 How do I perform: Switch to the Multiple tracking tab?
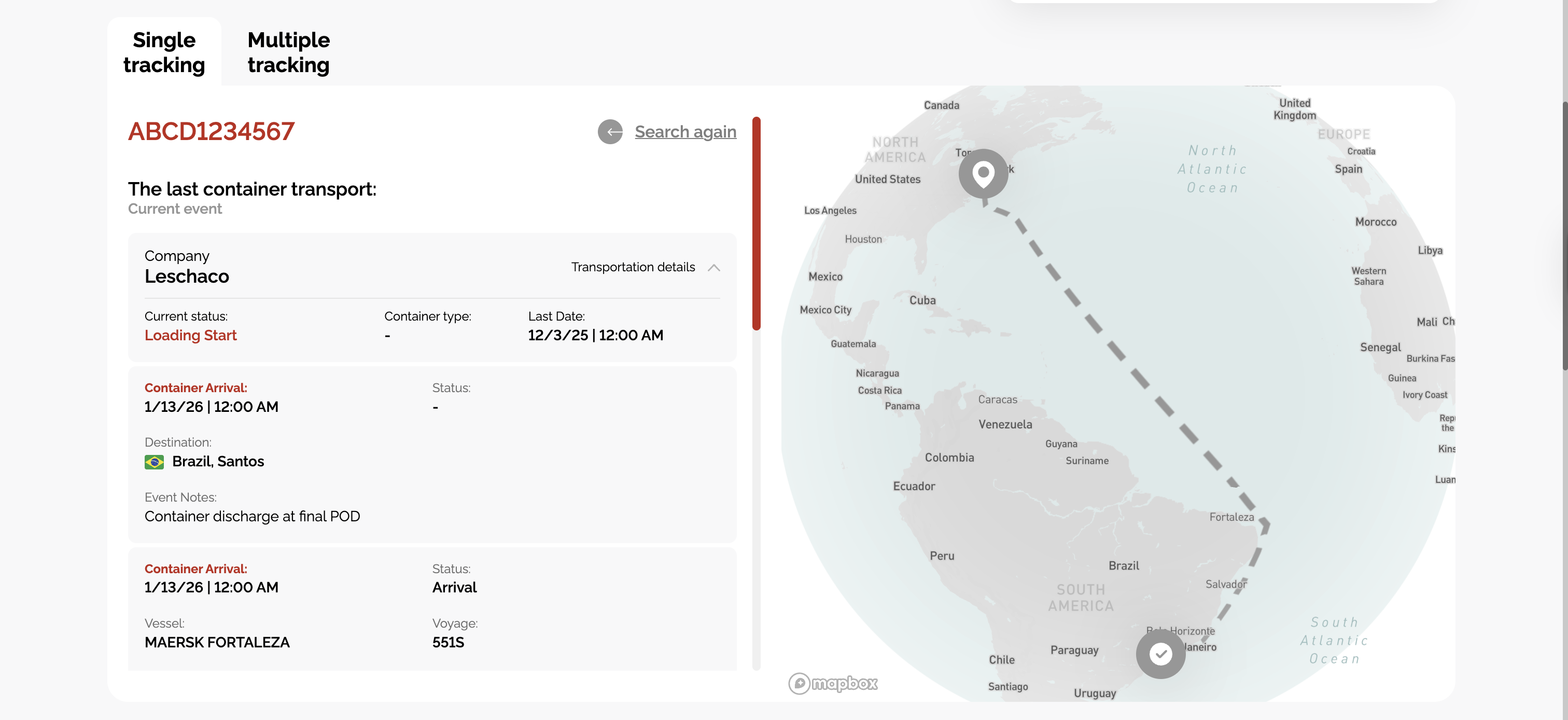pyautogui.click(x=288, y=52)
